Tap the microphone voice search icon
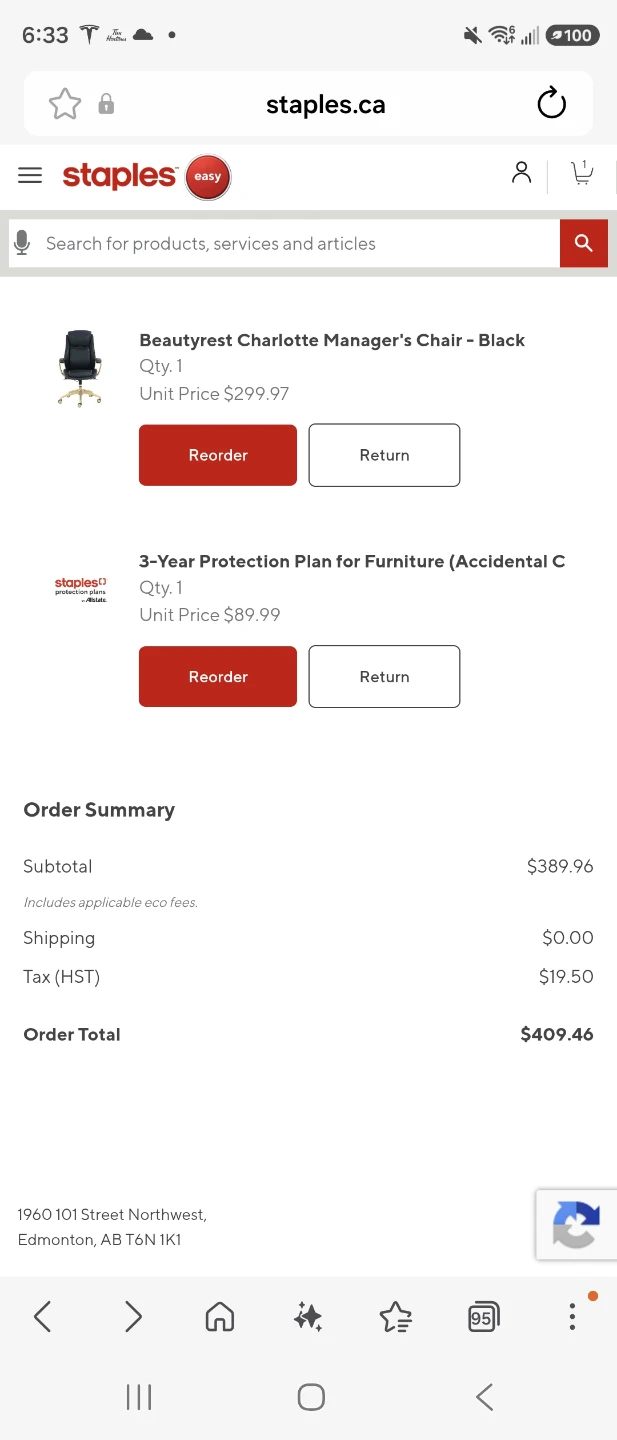Screen dimensions: 617x1440 coord(21,243)
